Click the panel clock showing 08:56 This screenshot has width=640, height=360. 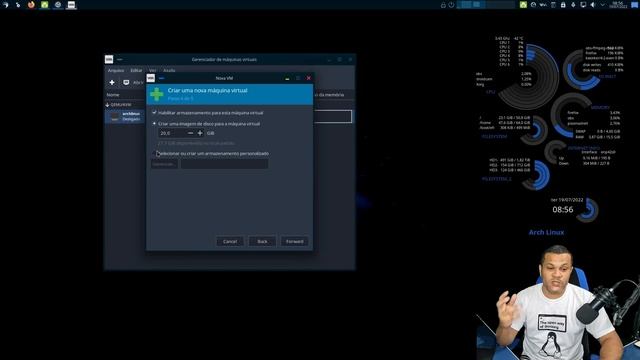pyautogui.click(x=618, y=5)
